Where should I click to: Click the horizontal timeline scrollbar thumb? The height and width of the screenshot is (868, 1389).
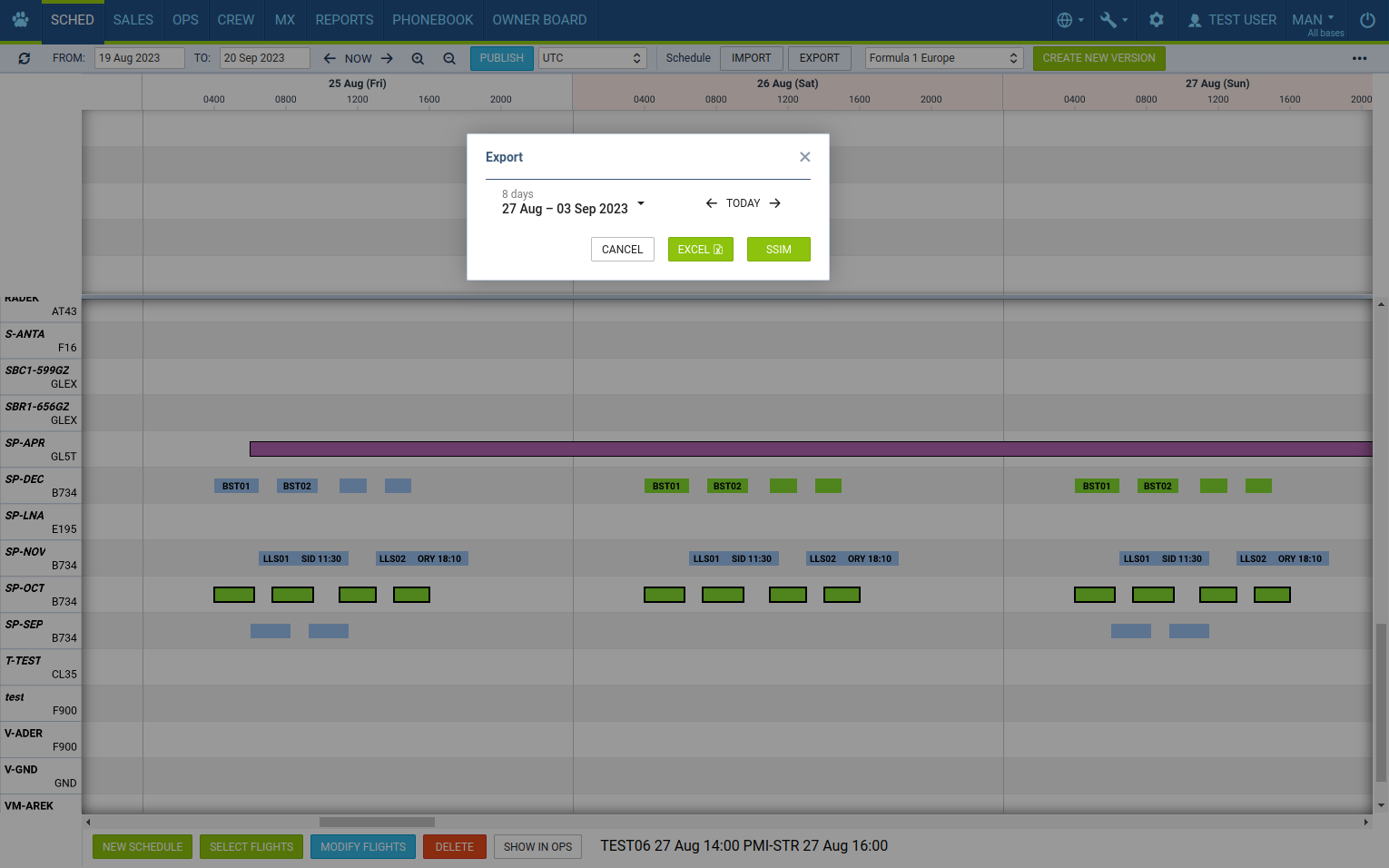tap(377, 822)
